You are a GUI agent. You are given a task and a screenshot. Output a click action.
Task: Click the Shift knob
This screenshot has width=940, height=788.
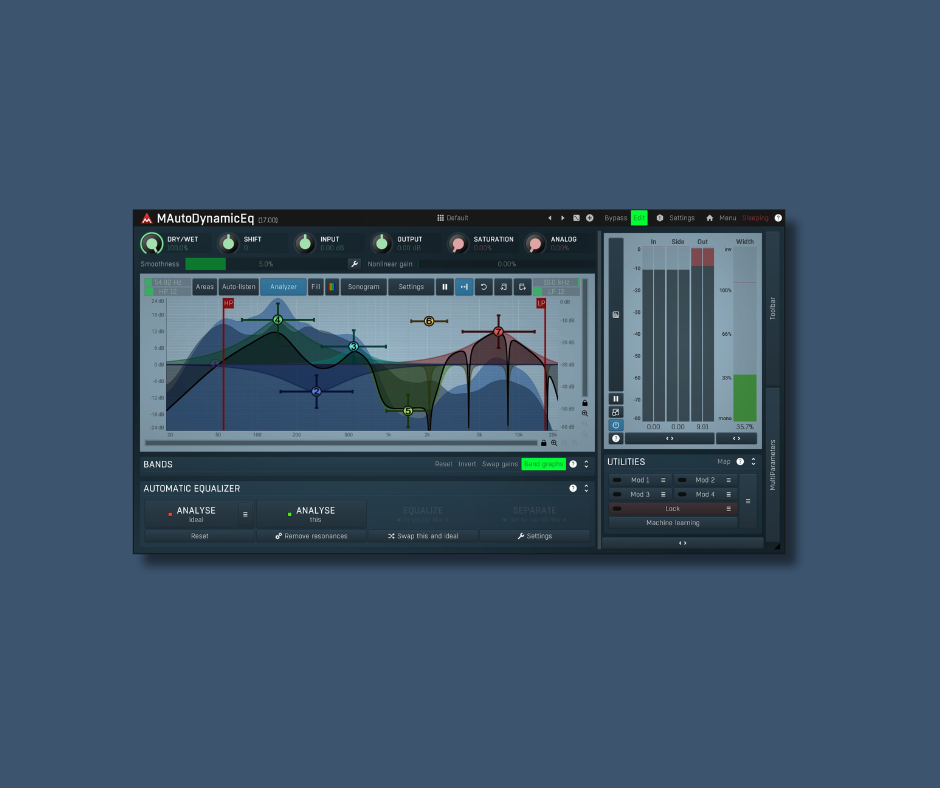coord(228,243)
